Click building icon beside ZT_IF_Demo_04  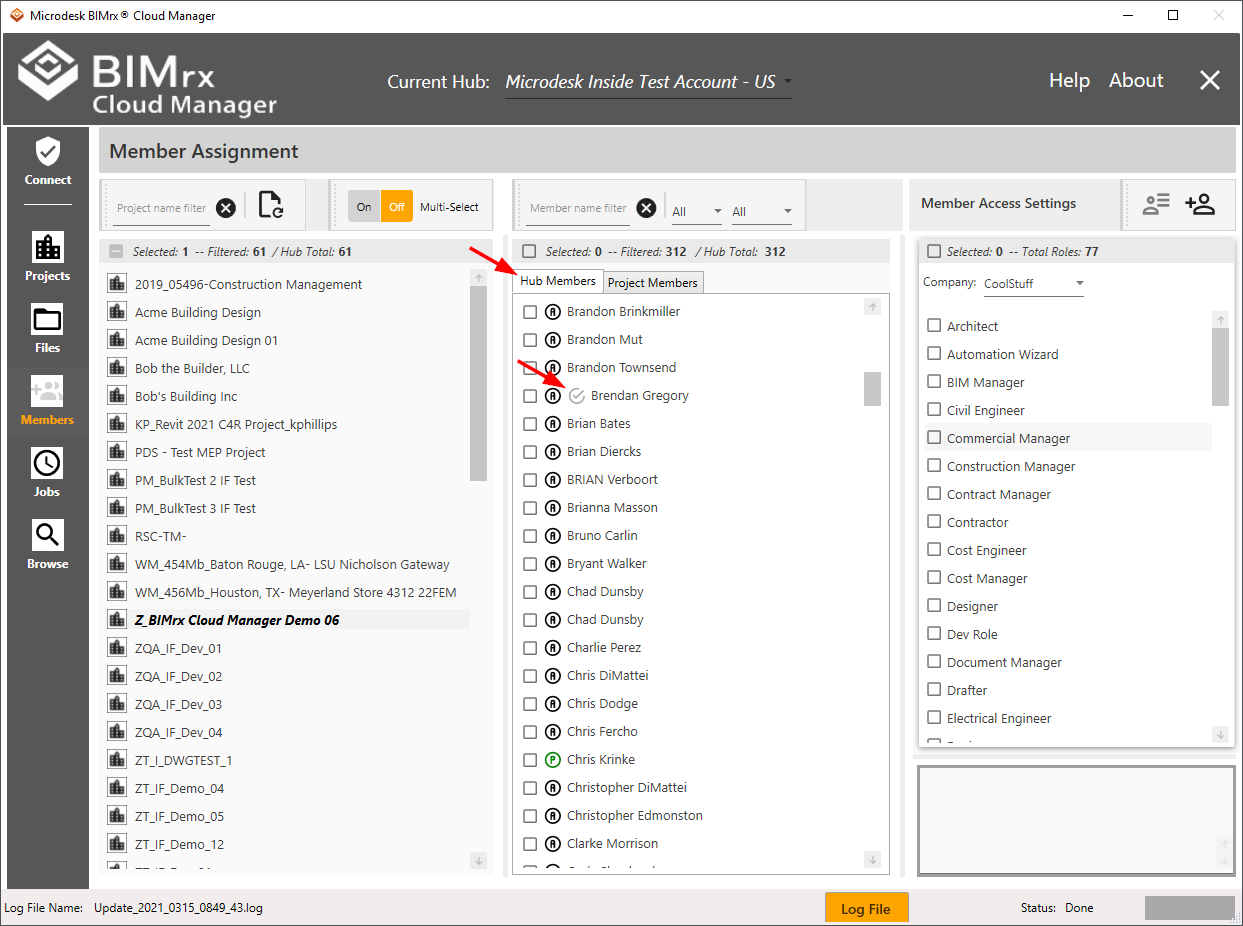(116, 788)
